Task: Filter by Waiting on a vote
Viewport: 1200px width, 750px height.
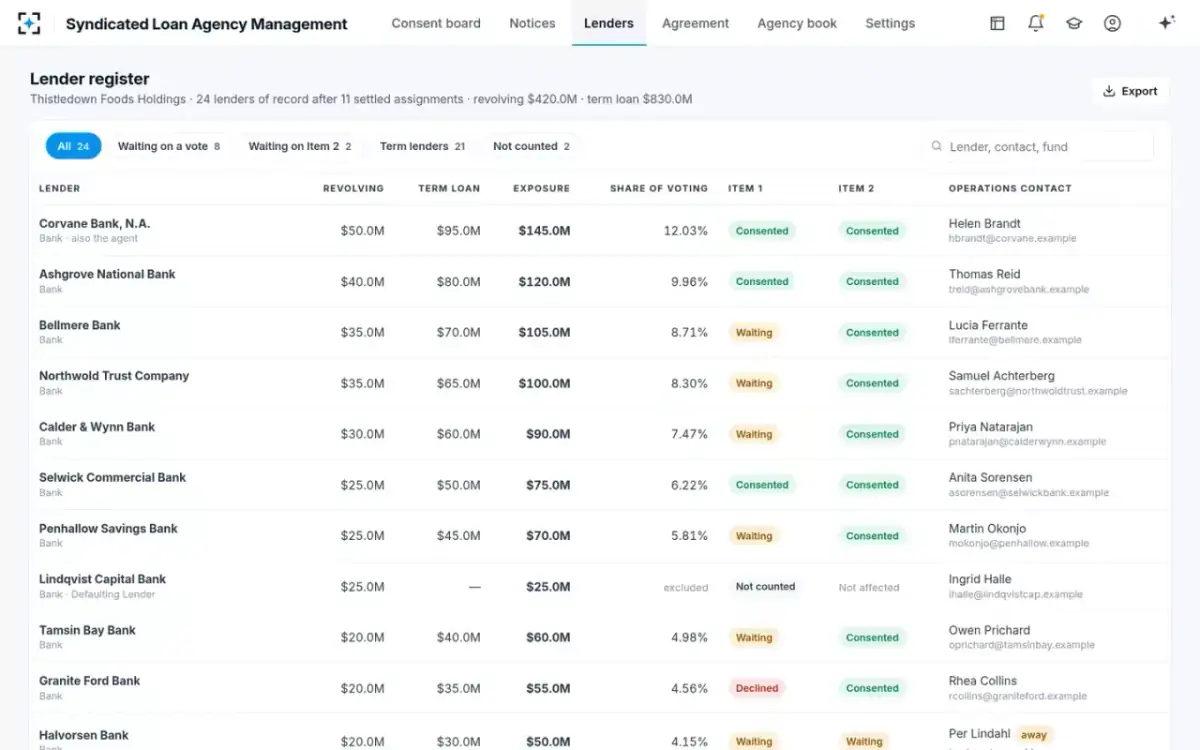Action: [x=169, y=146]
